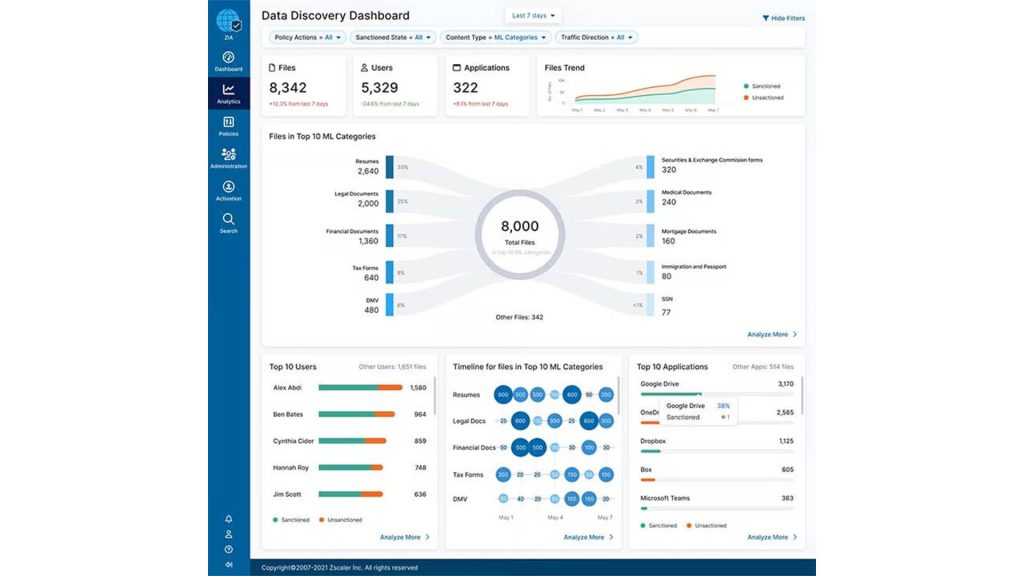1024x576 pixels.
Task: Click Analyze More in Top 10 Users
Action: coord(405,537)
